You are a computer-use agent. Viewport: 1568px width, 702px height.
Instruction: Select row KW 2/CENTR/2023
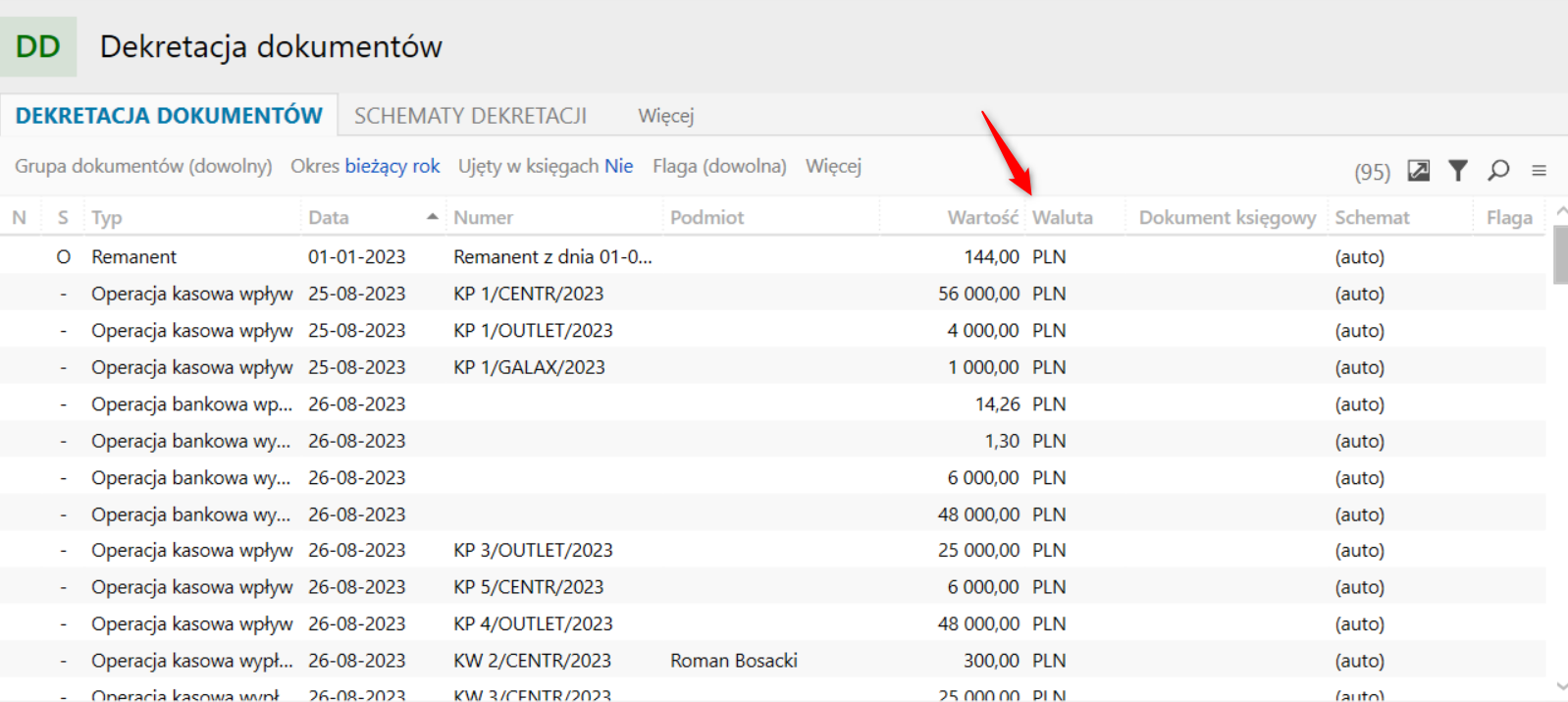[773, 661]
